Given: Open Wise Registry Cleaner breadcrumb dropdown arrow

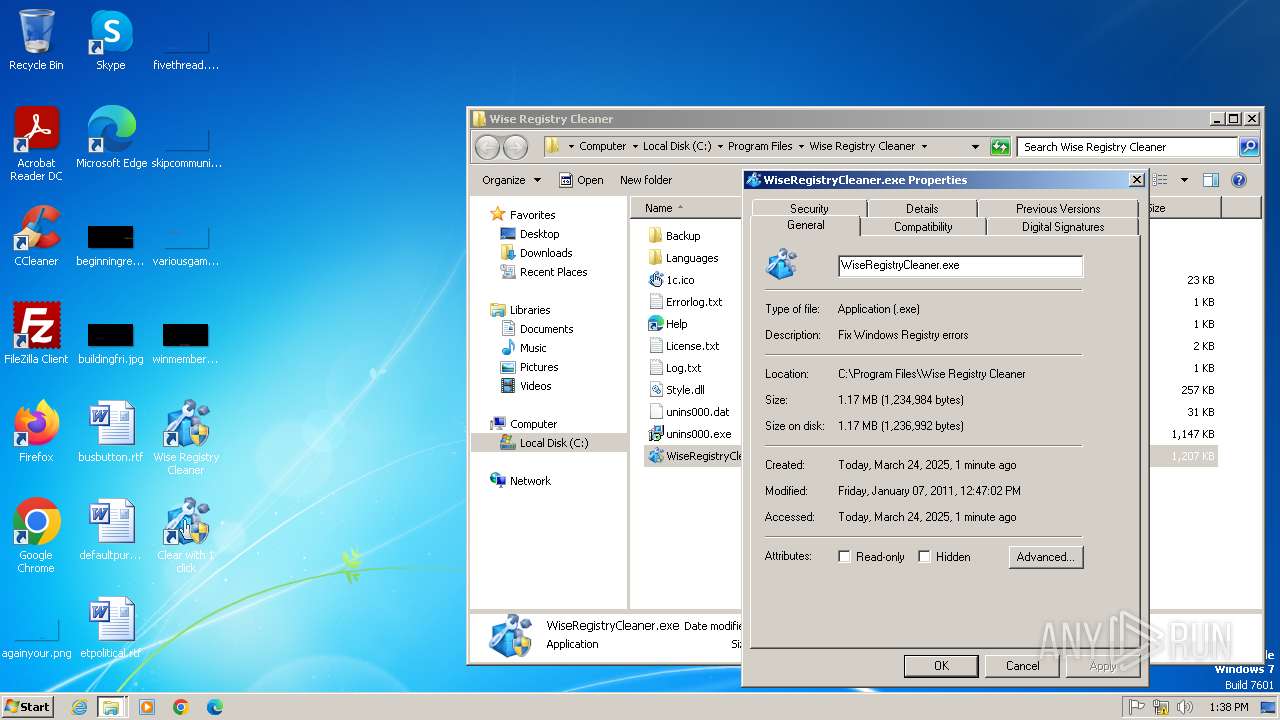Looking at the screenshot, I should click(x=924, y=146).
